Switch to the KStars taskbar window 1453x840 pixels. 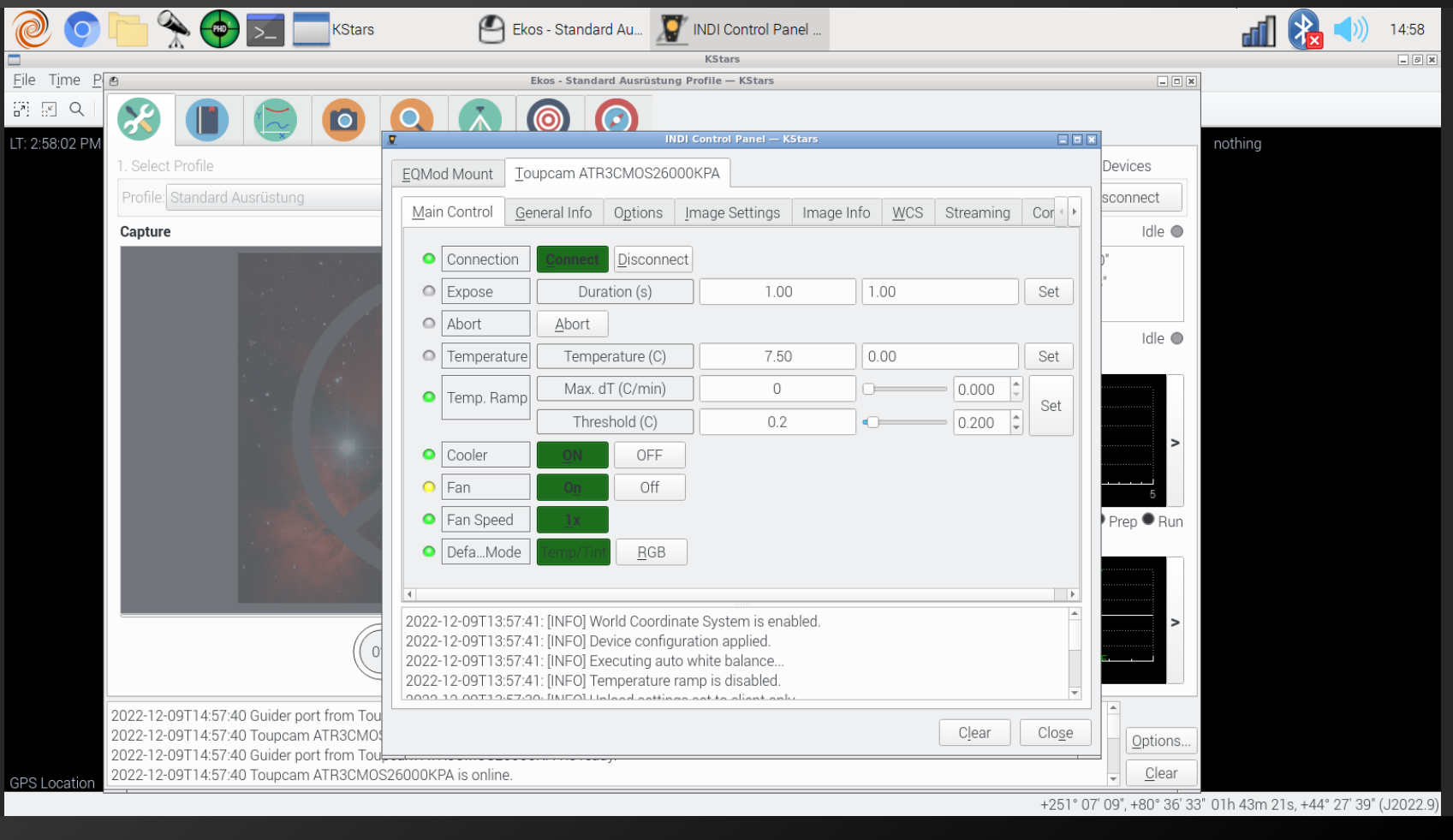point(334,30)
